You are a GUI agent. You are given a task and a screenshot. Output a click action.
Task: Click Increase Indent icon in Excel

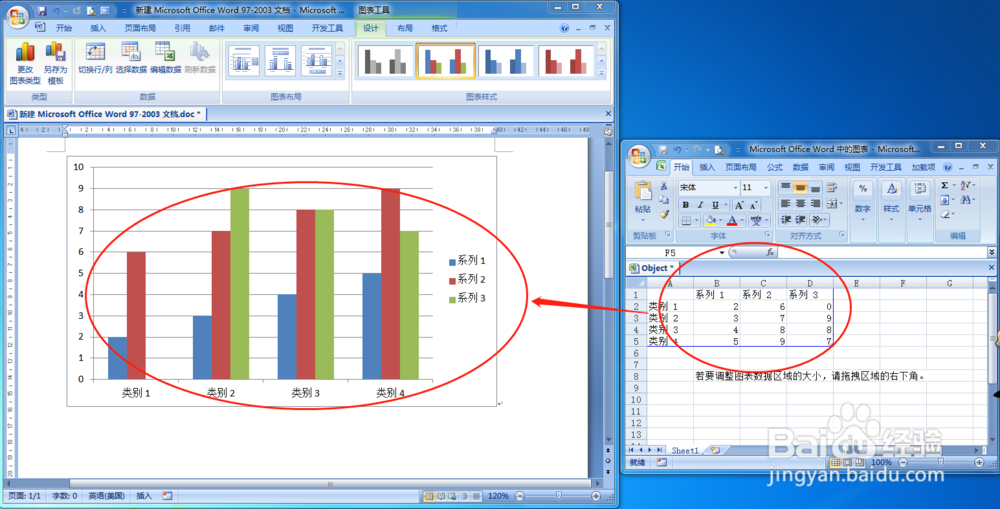pos(800,220)
